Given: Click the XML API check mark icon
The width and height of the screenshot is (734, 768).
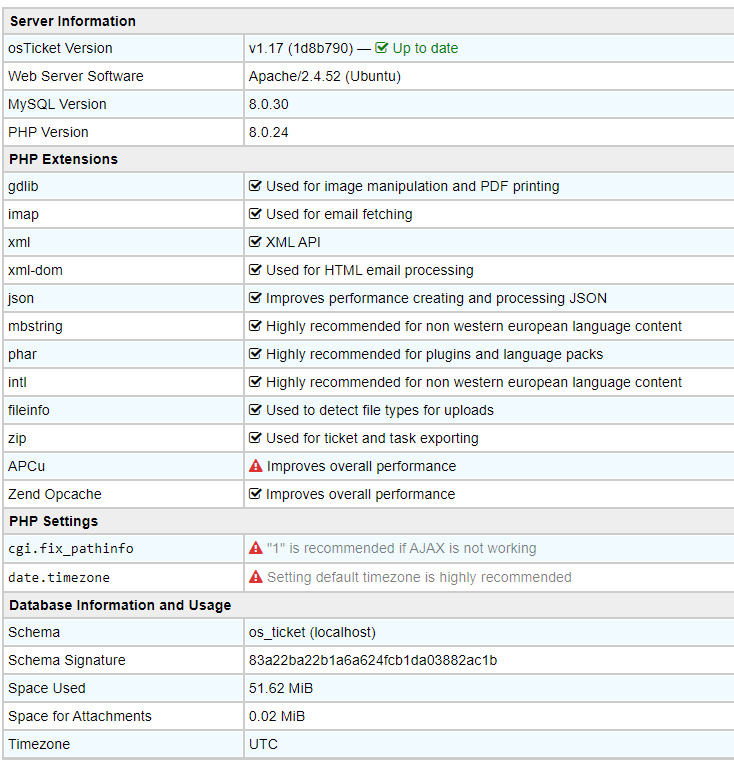Looking at the screenshot, I should tap(255, 241).
